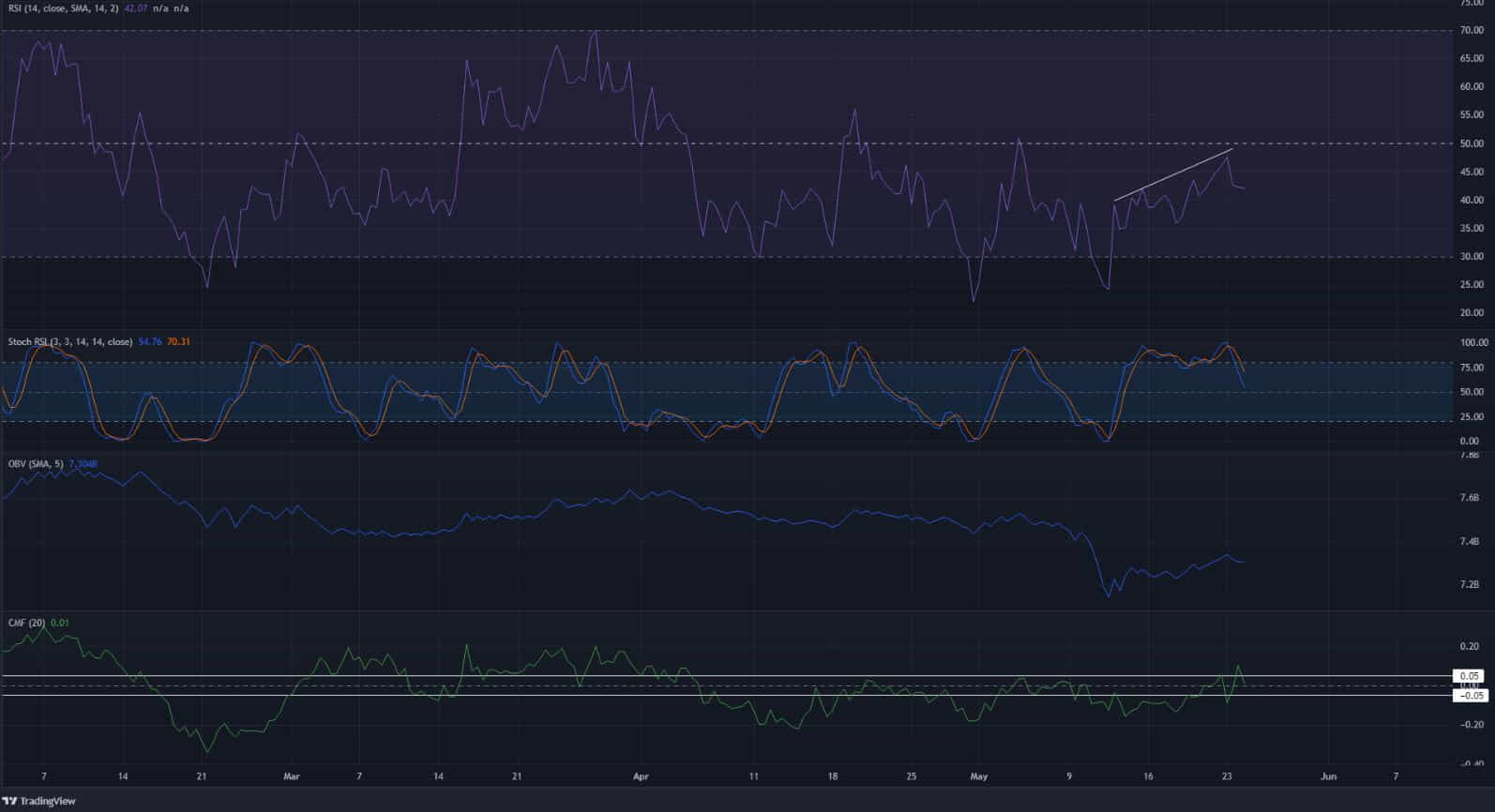Click the 30.00 level on RSI scale
Image resolution: width=1495 pixels, height=812 pixels.
(x=1472, y=257)
